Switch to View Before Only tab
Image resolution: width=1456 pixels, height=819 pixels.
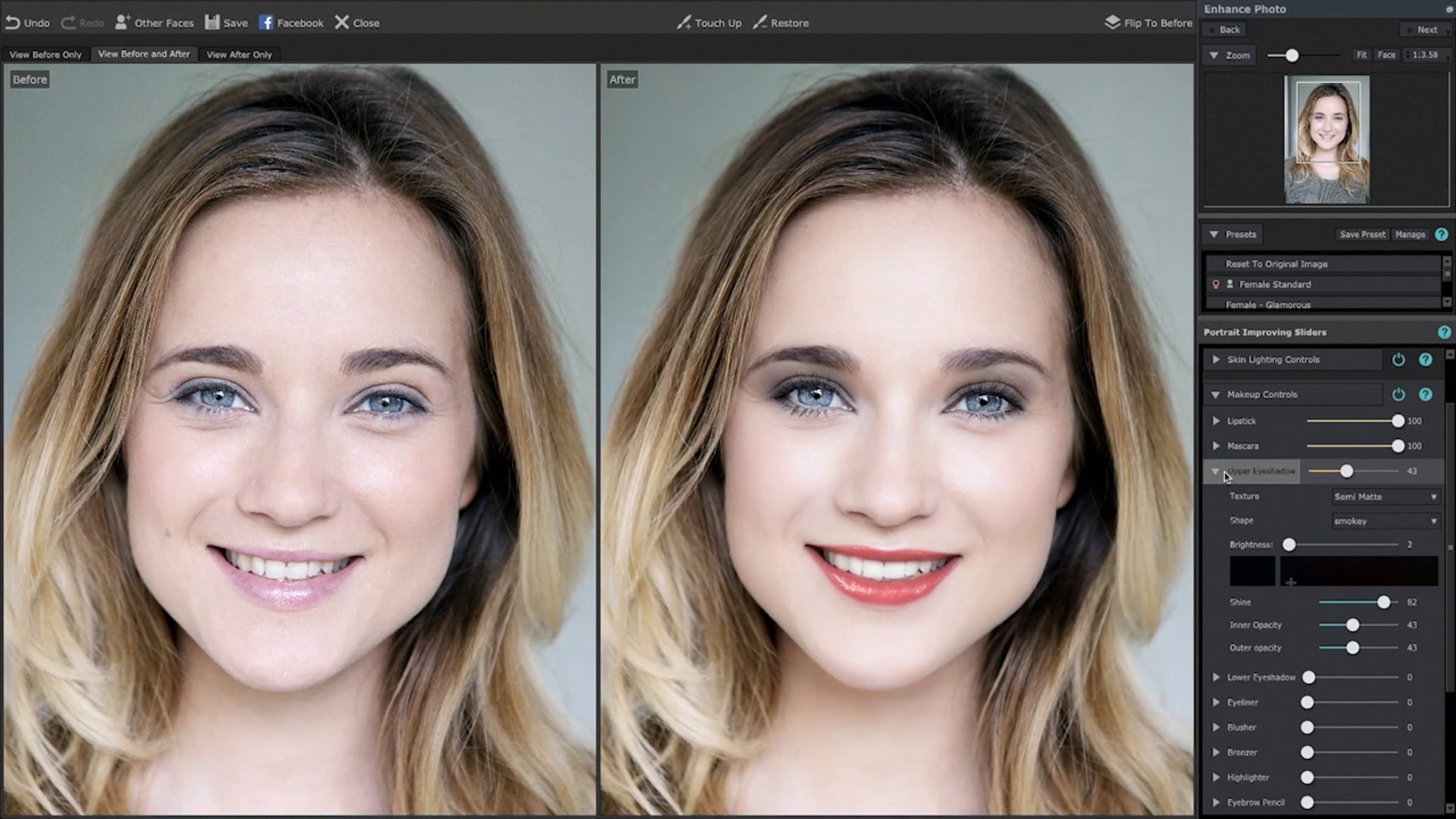pyautogui.click(x=45, y=55)
